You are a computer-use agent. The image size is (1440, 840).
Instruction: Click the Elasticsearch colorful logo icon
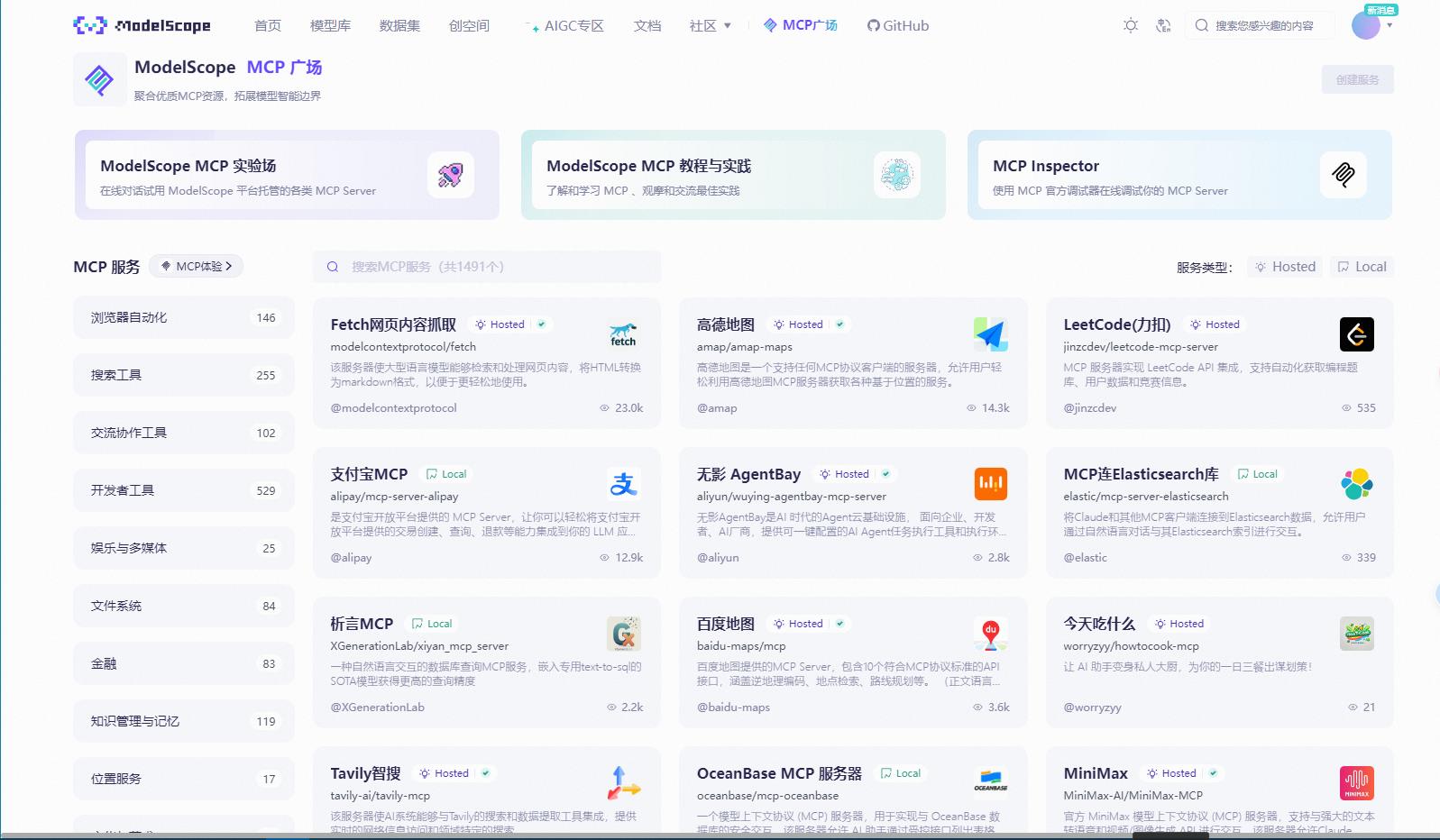(1357, 484)
